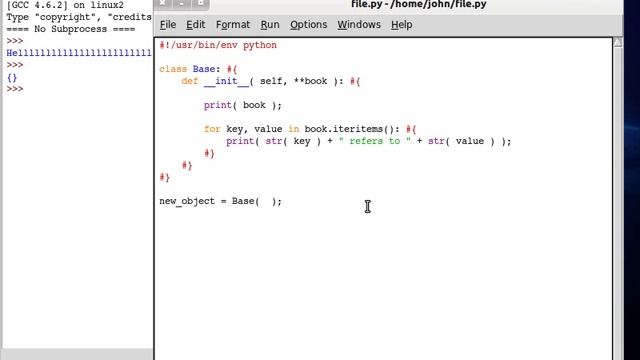Image resolution: width=640 pixels, height=360 pixels.
Task: Open the Options menu
Action: coord(309,24)
